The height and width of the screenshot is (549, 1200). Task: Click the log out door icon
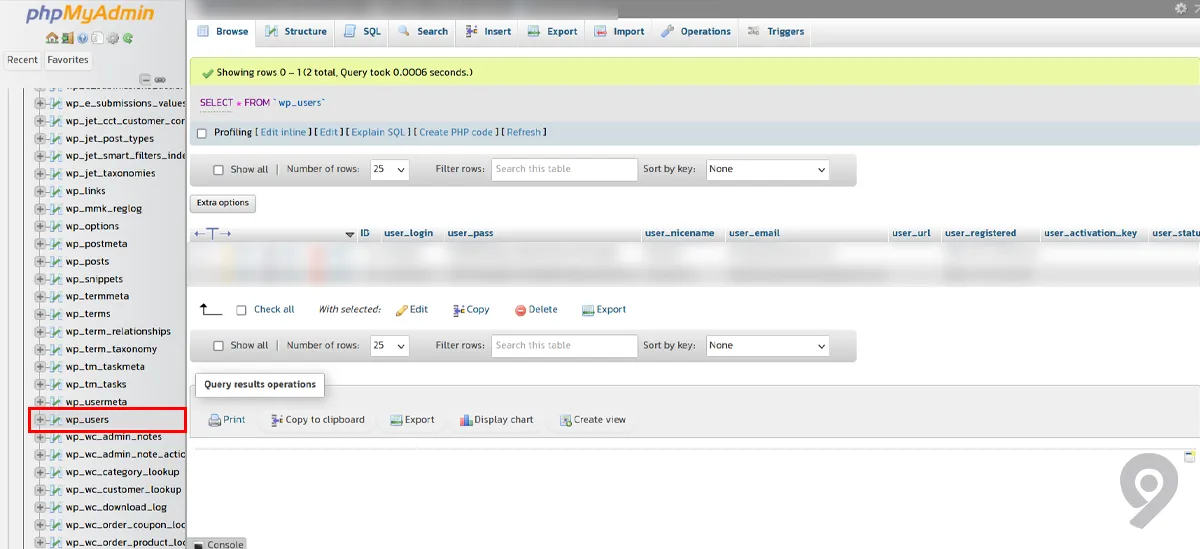pos(67,39)
